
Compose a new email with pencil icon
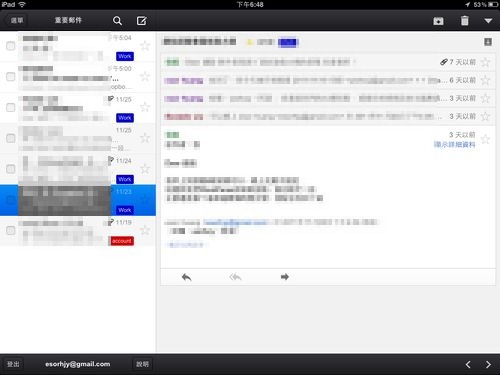click(142, 21)
